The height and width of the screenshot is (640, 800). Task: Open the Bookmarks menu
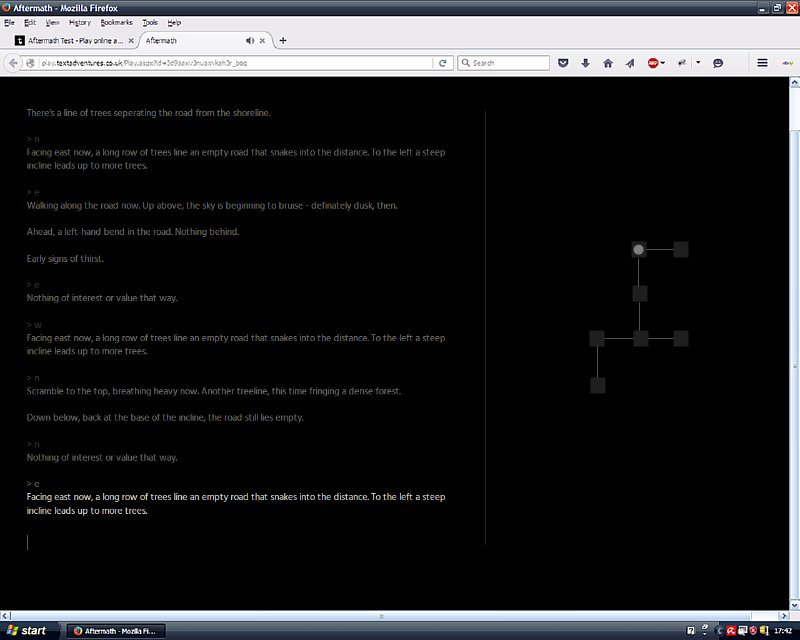[x=116, y=22]
